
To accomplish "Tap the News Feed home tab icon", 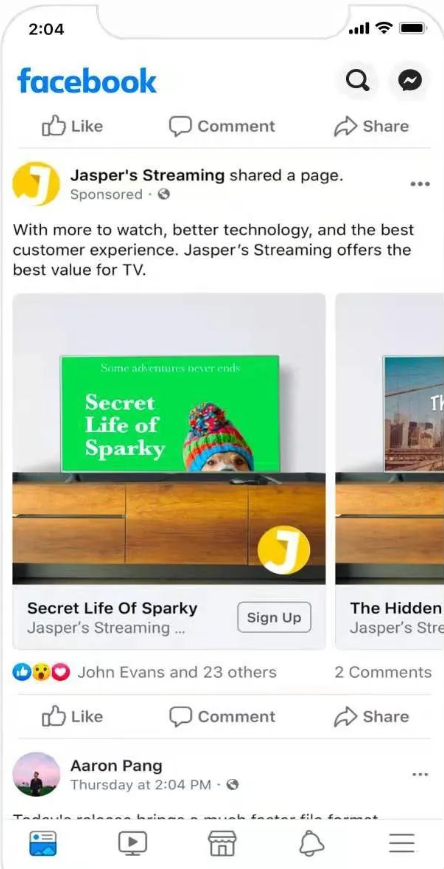I will pos(43,844).
